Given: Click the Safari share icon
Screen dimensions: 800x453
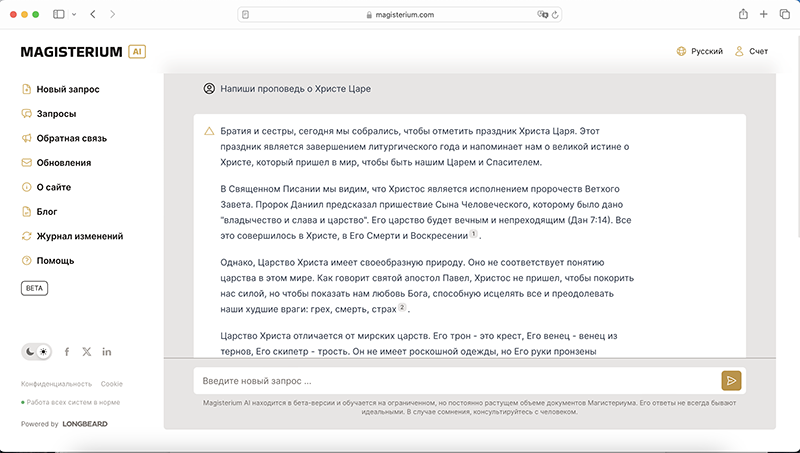Looking at the screenshot, I should pos(743,14).
